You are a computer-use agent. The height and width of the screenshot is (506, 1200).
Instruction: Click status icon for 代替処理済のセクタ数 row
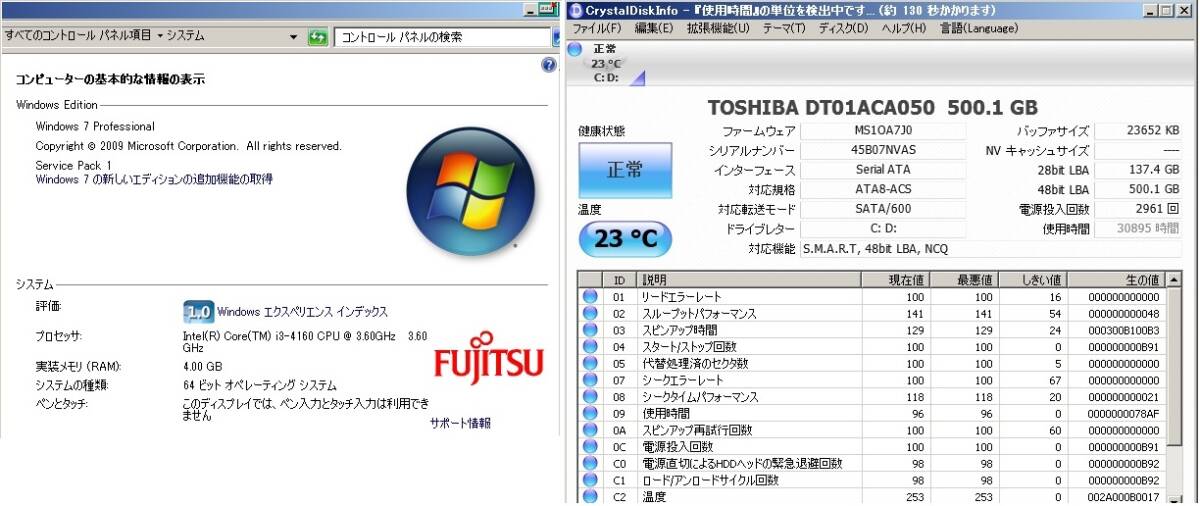(590, 364)
